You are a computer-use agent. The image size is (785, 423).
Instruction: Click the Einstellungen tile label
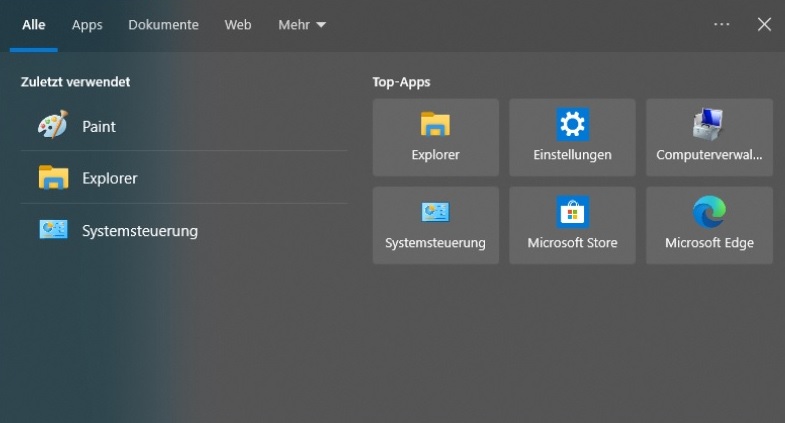[572, 155]
